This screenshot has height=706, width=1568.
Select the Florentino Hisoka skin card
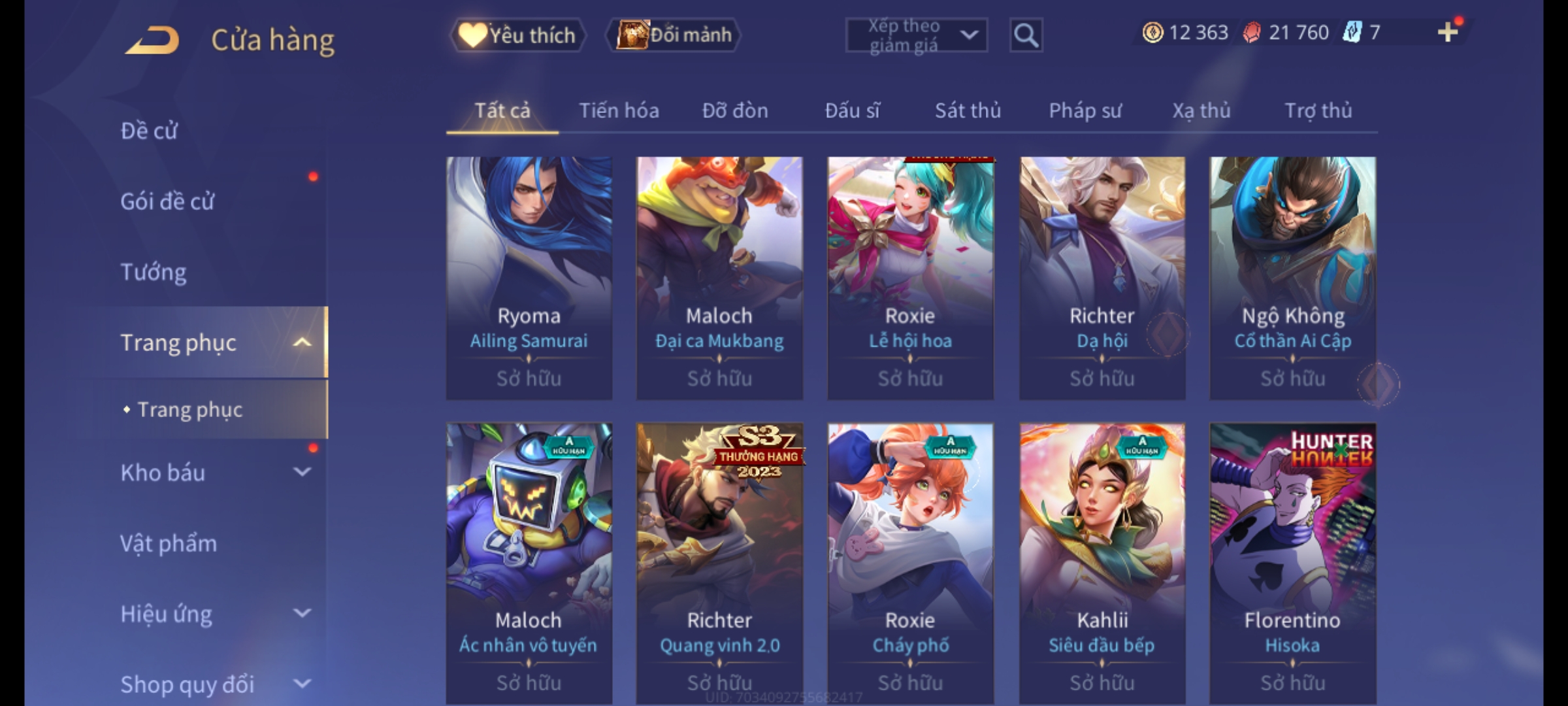(1292, 563)
